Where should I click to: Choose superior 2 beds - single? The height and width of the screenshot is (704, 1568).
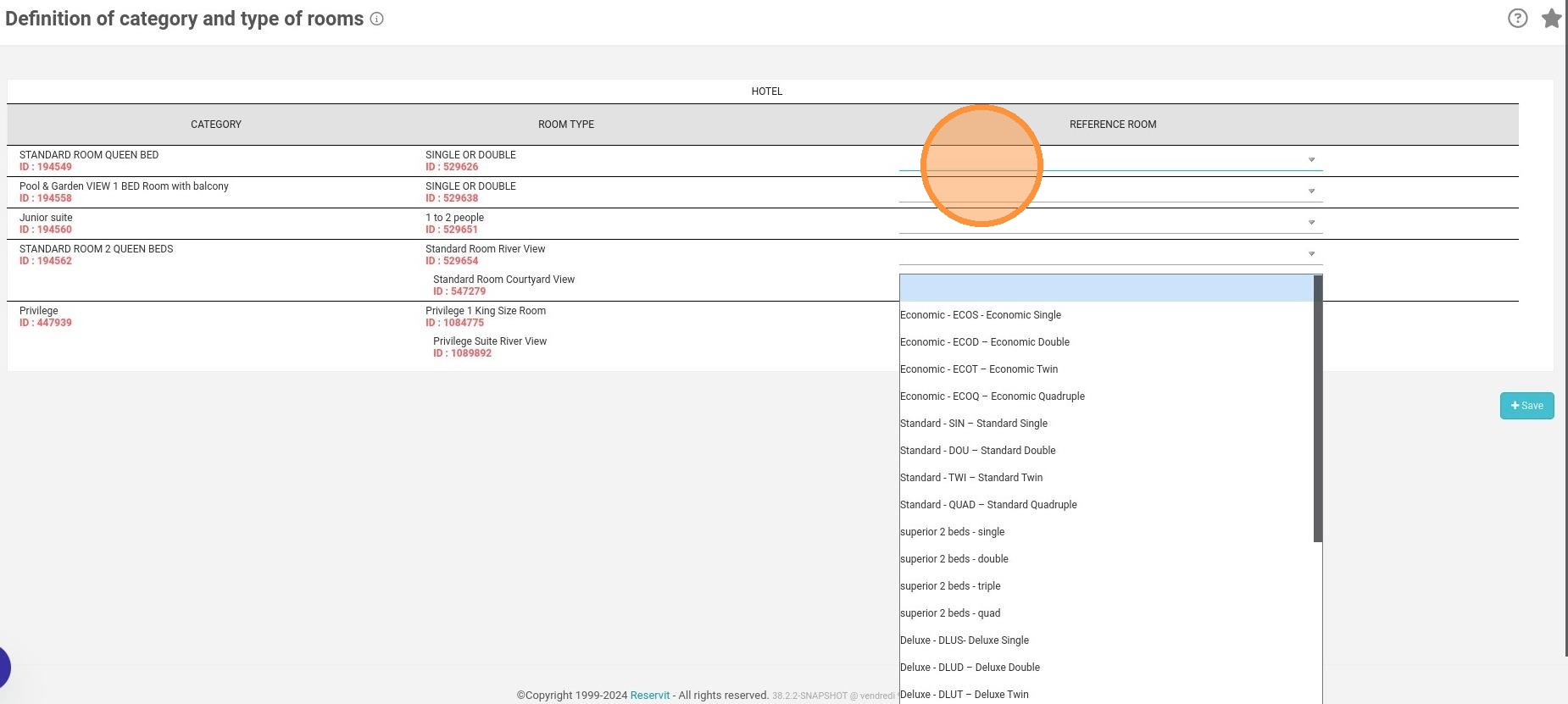(x=1106, y=532)
